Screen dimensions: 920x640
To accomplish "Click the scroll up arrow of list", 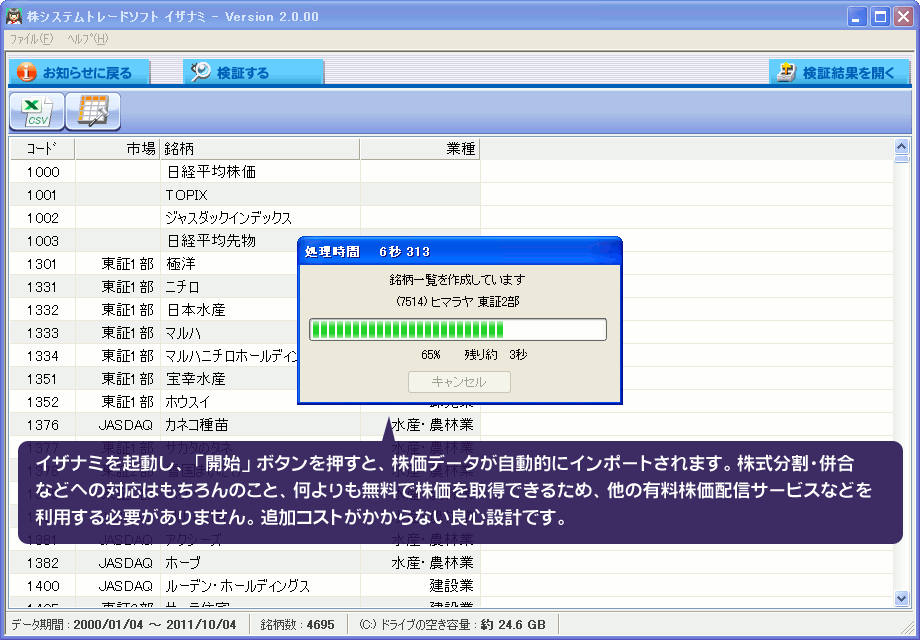I will point(901,146).
